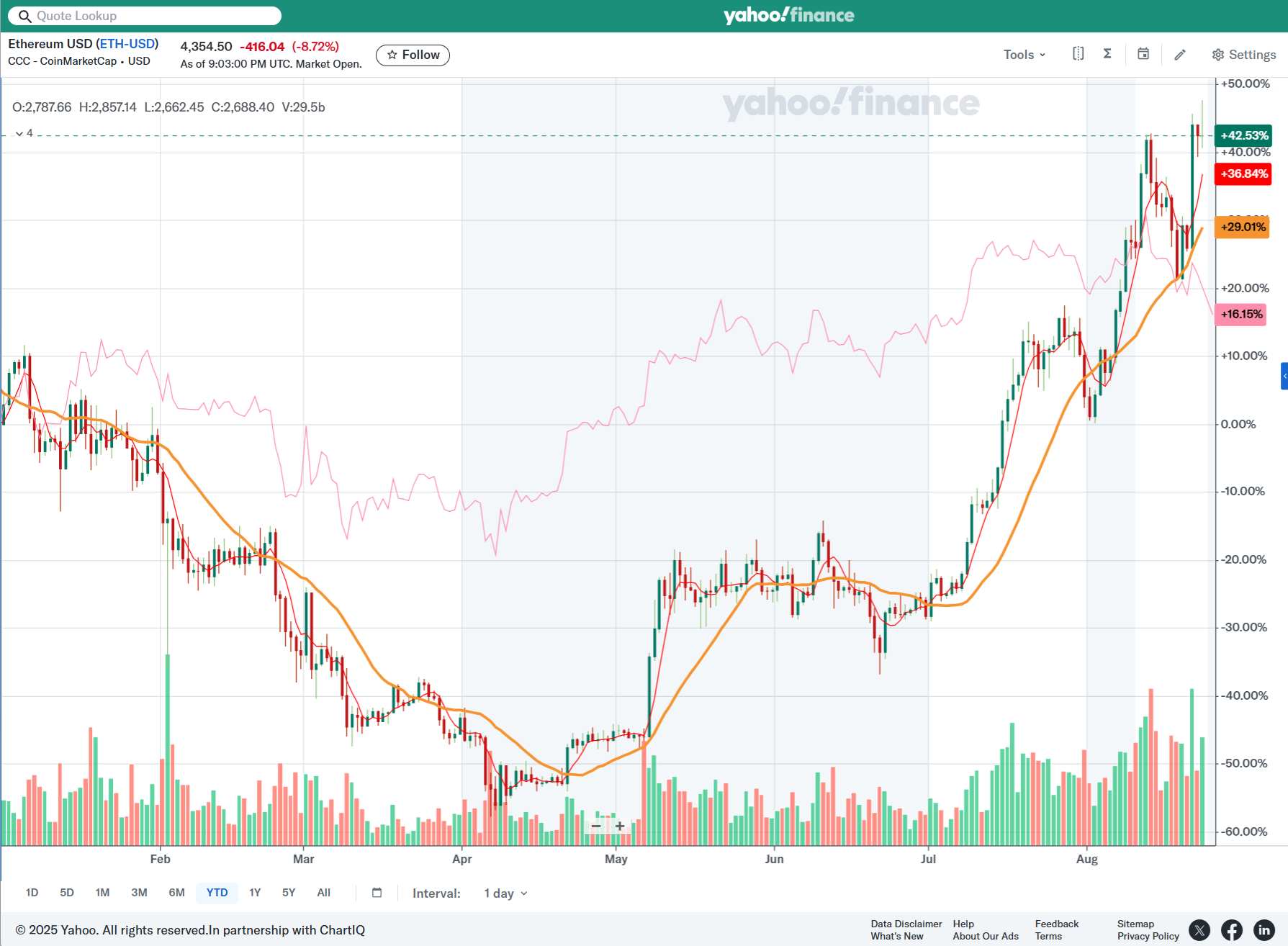The image size is (1288, 946).
Task: Open the custom date range calendar icon
Action: click(377, 893)
